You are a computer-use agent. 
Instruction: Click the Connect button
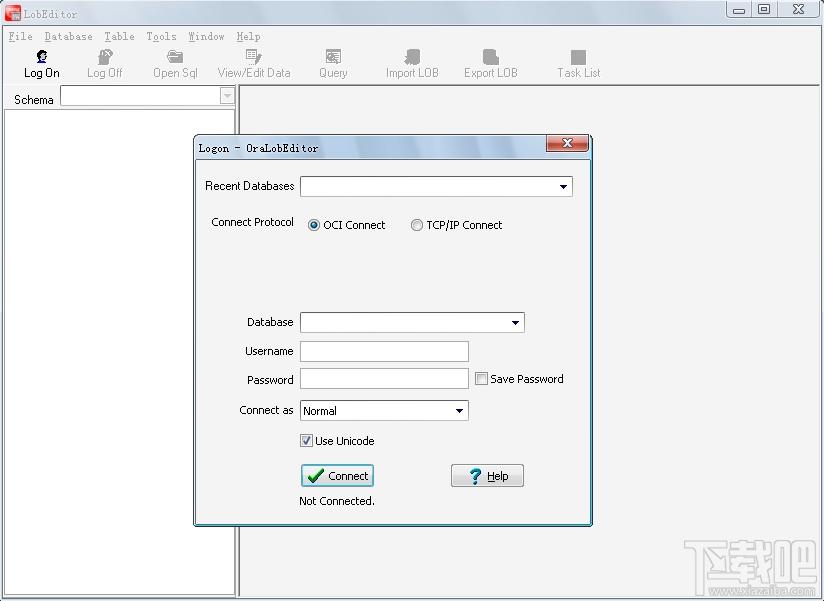337,475
